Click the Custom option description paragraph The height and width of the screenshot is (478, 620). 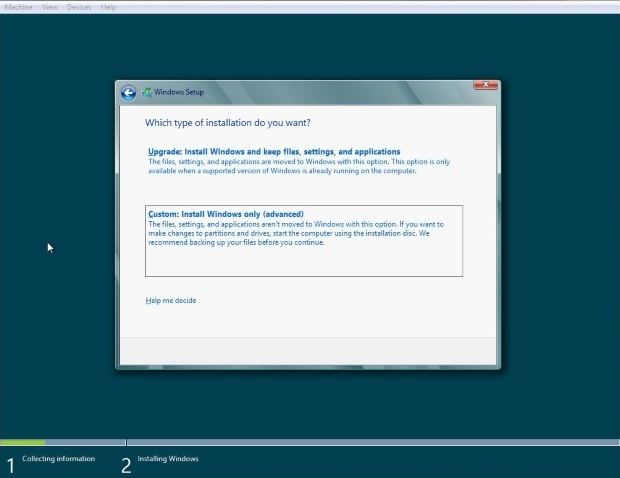pyautogui.click(x=296, y=233)
